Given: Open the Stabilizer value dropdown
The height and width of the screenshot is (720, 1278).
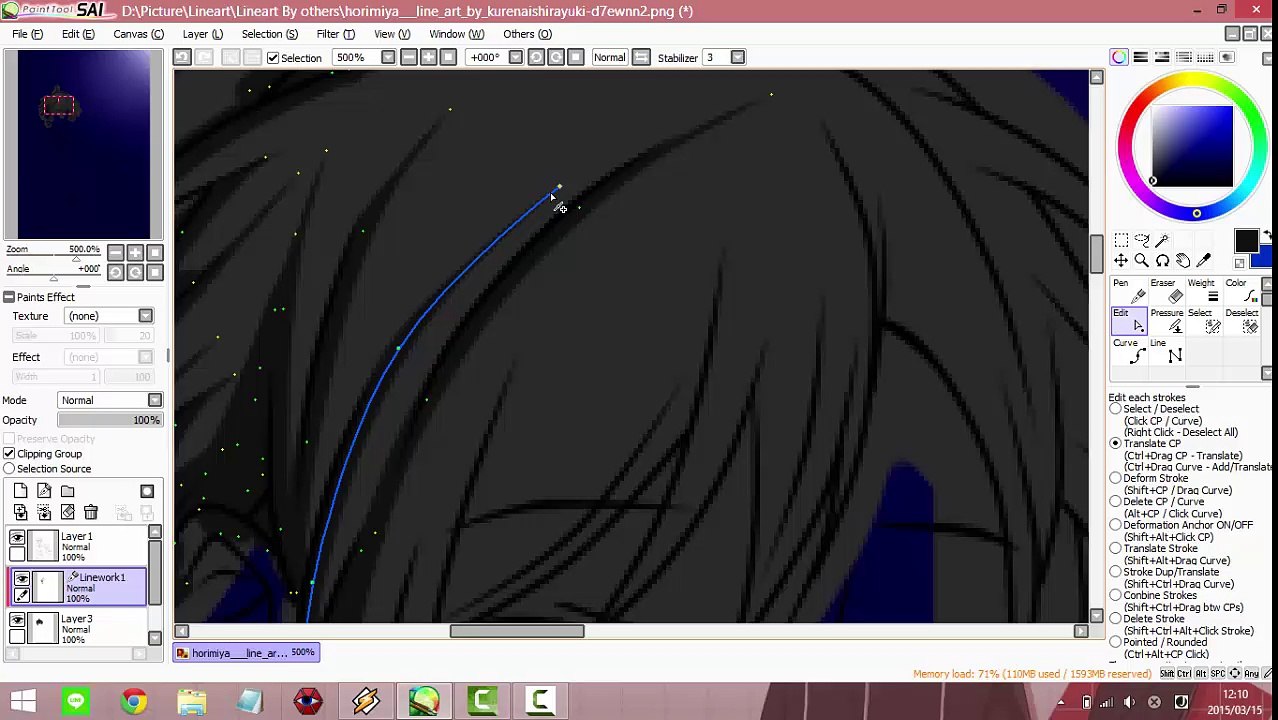Looking at the screenshot, I should point(737,58).
